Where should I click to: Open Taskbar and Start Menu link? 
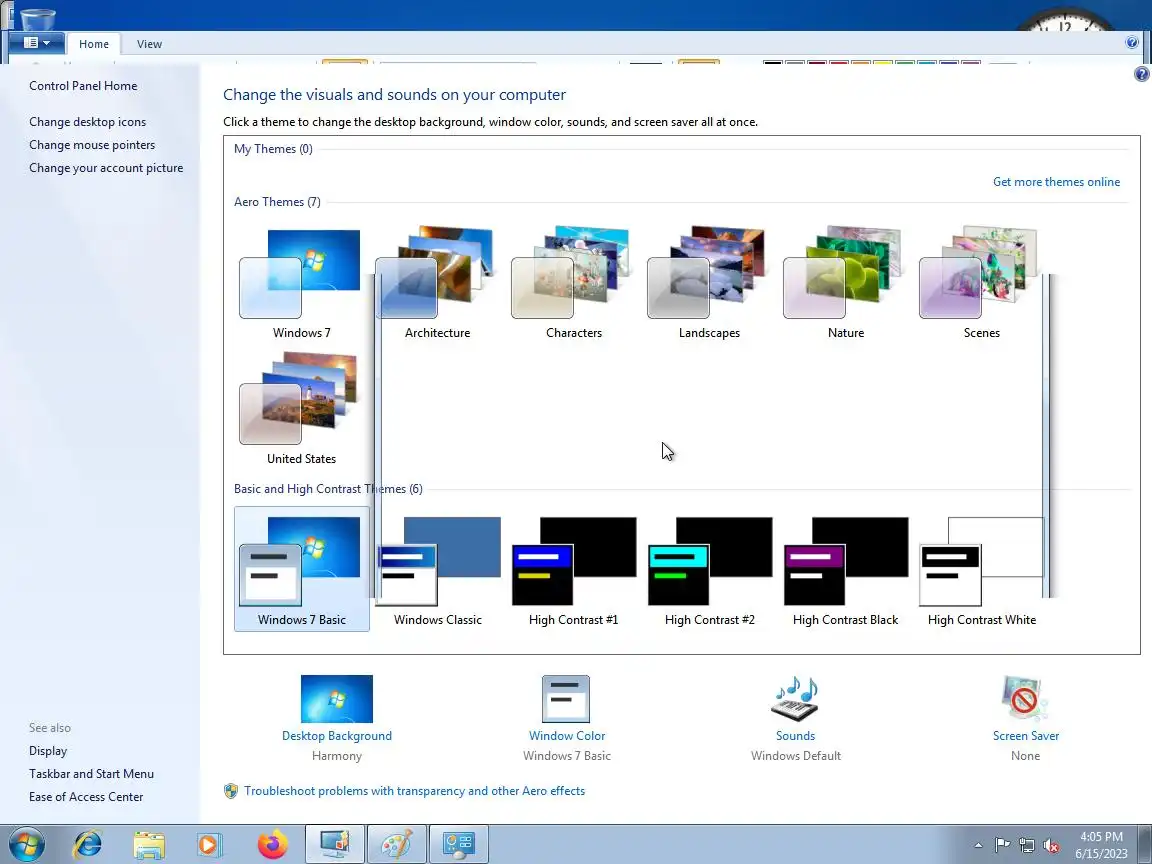click(91, 773)
